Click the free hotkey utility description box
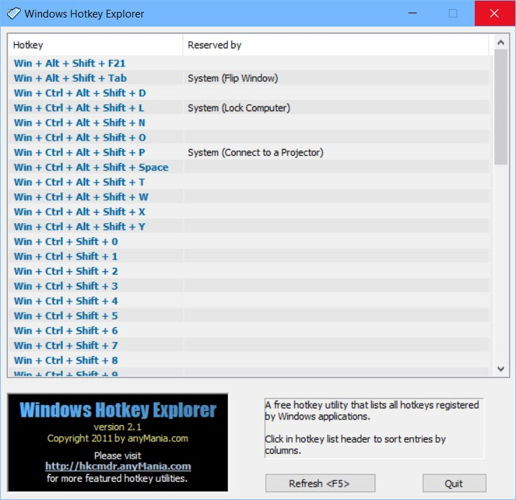Viewport: 516px width, 500px height. [373, 428]
